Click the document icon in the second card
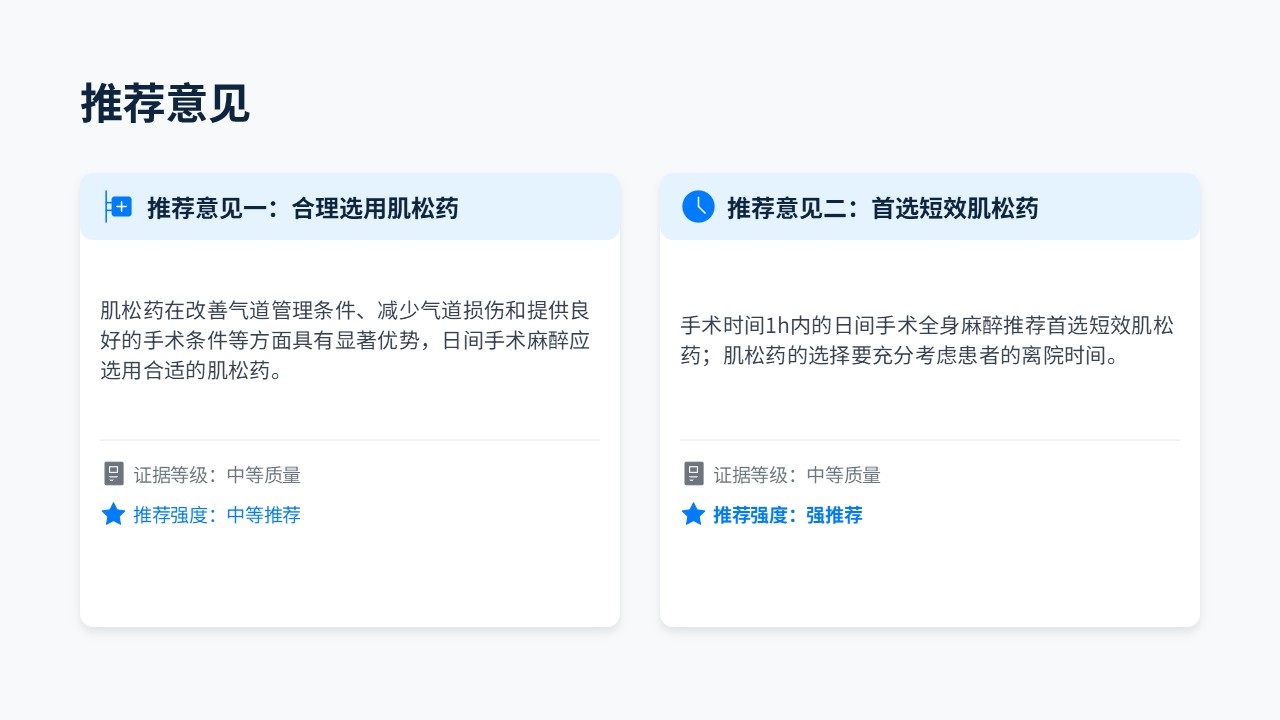This screenshot has width=1280, height=720. [x=694, y=474]
